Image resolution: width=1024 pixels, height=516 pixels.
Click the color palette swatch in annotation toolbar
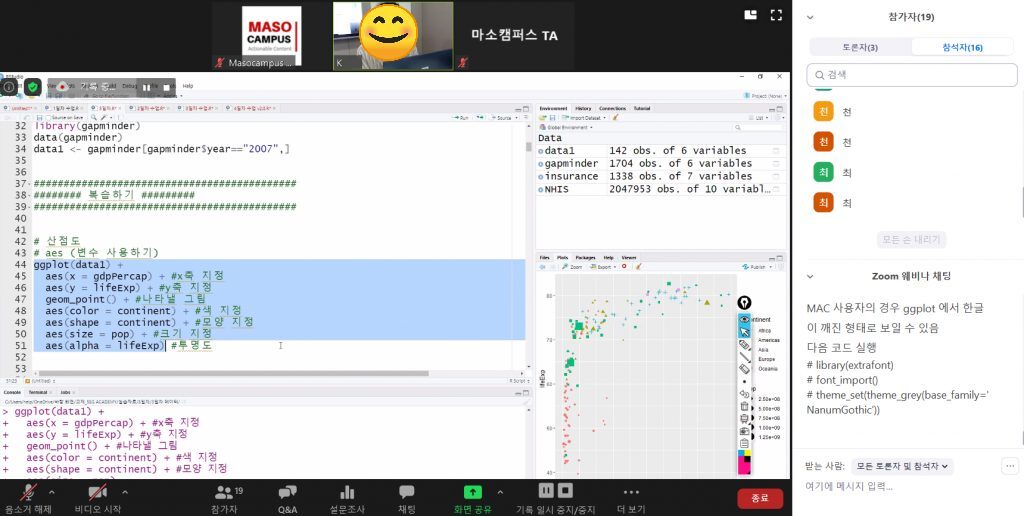click(x=745, y=462)
